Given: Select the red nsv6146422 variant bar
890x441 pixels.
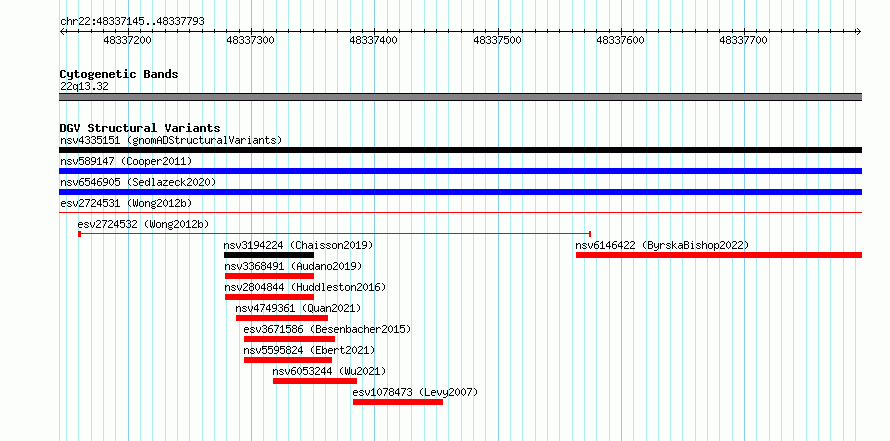Looking at the screenshot, I should point(719,255).
